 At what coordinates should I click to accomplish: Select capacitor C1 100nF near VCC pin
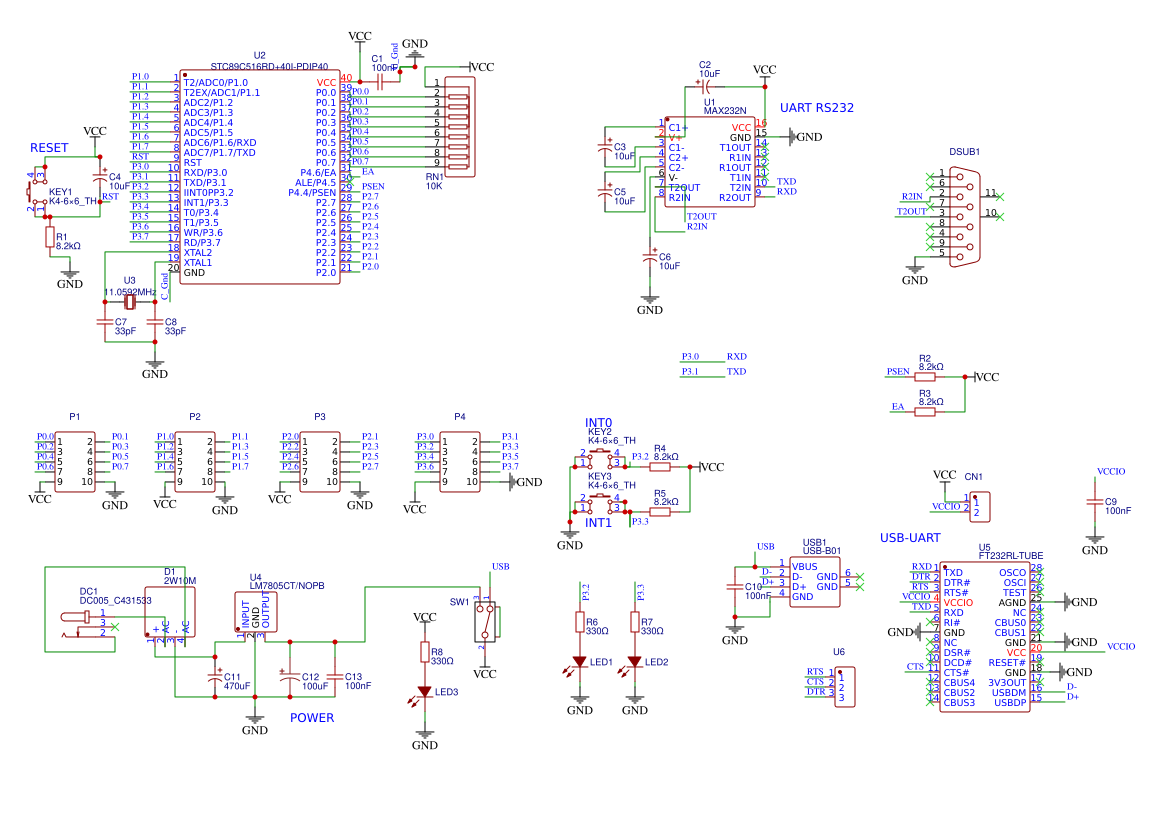click(380, 82)
